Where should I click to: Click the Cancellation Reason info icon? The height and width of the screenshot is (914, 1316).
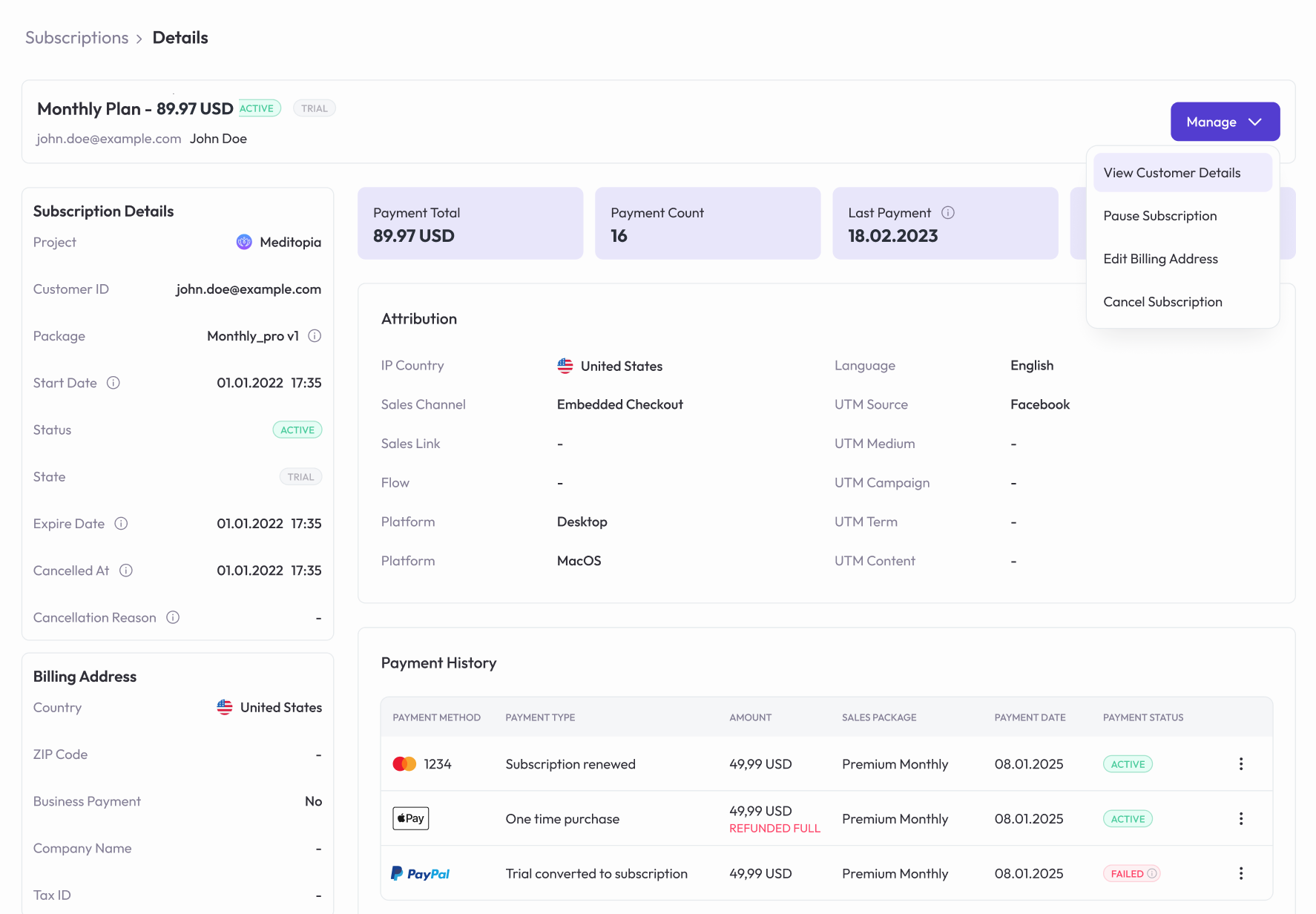pyautogui.click(x=173, y=617)
